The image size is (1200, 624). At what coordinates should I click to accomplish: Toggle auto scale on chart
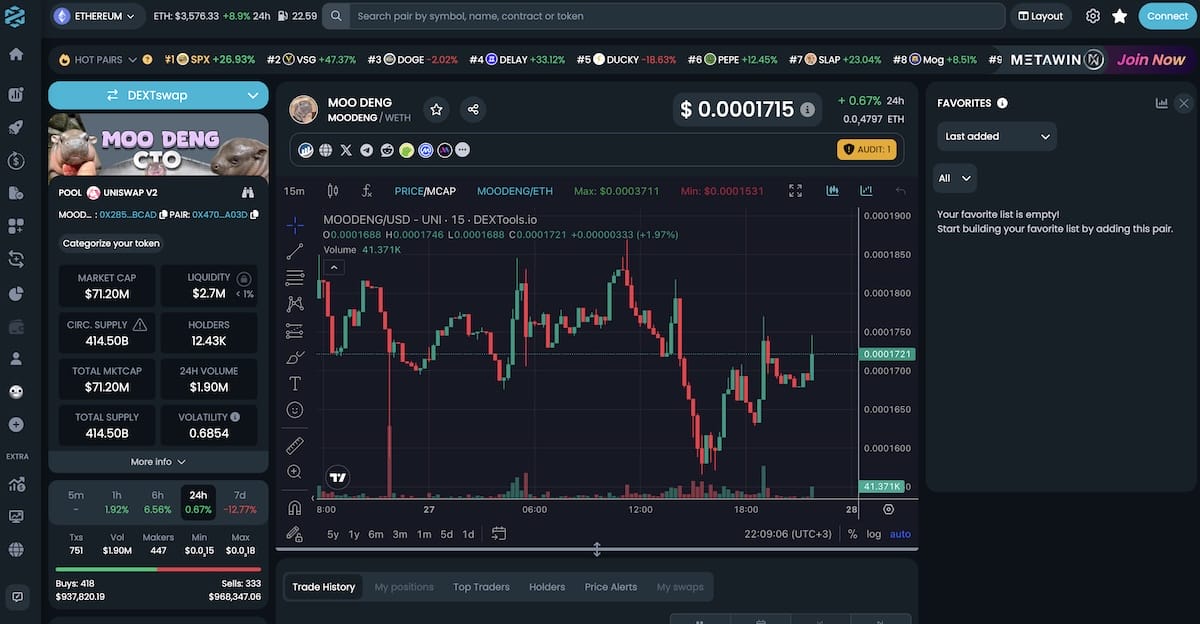(900, 534)
